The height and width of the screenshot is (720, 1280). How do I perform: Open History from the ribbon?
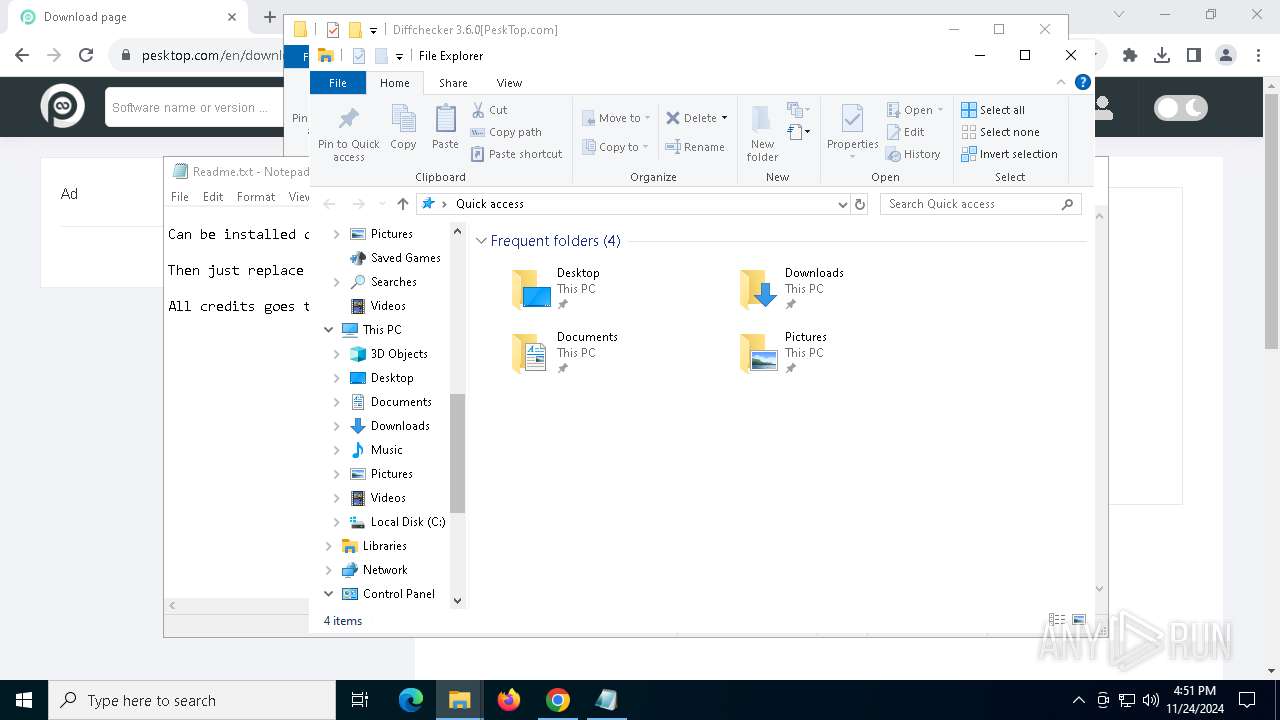tap(913, 154)
